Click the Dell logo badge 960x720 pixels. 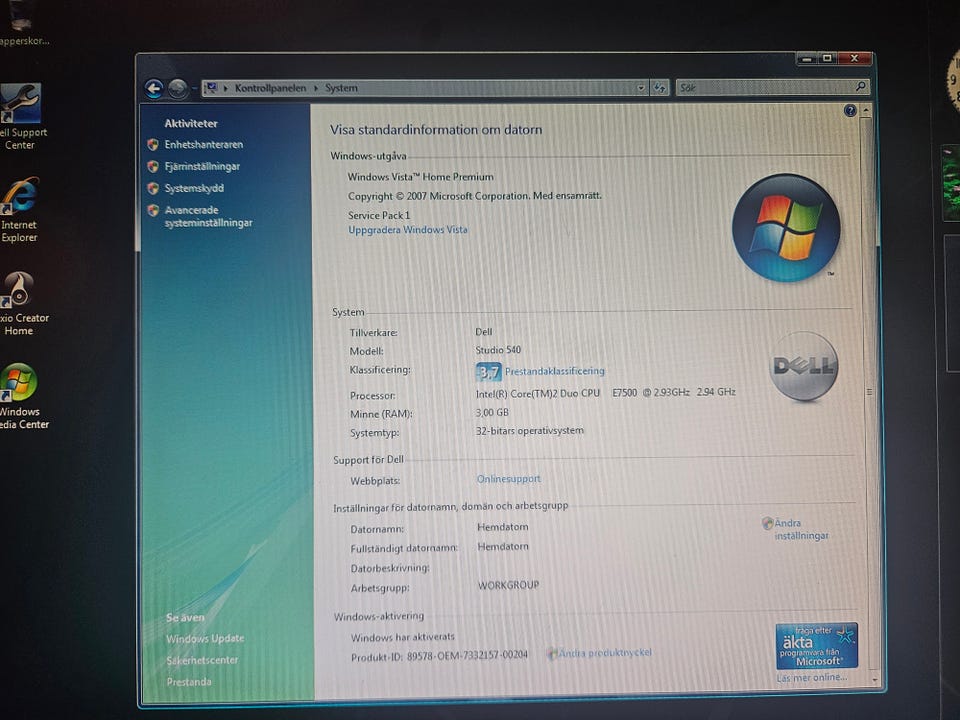[803, 366]
